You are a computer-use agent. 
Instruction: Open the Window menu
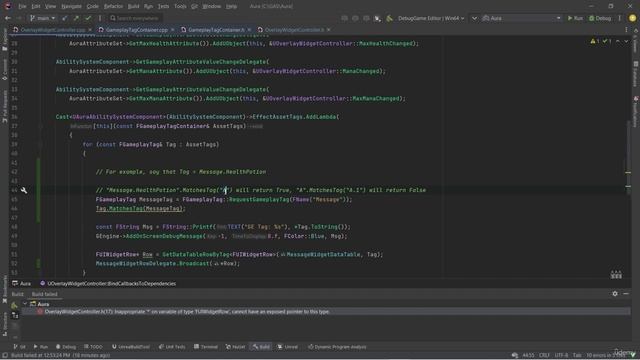211,7
